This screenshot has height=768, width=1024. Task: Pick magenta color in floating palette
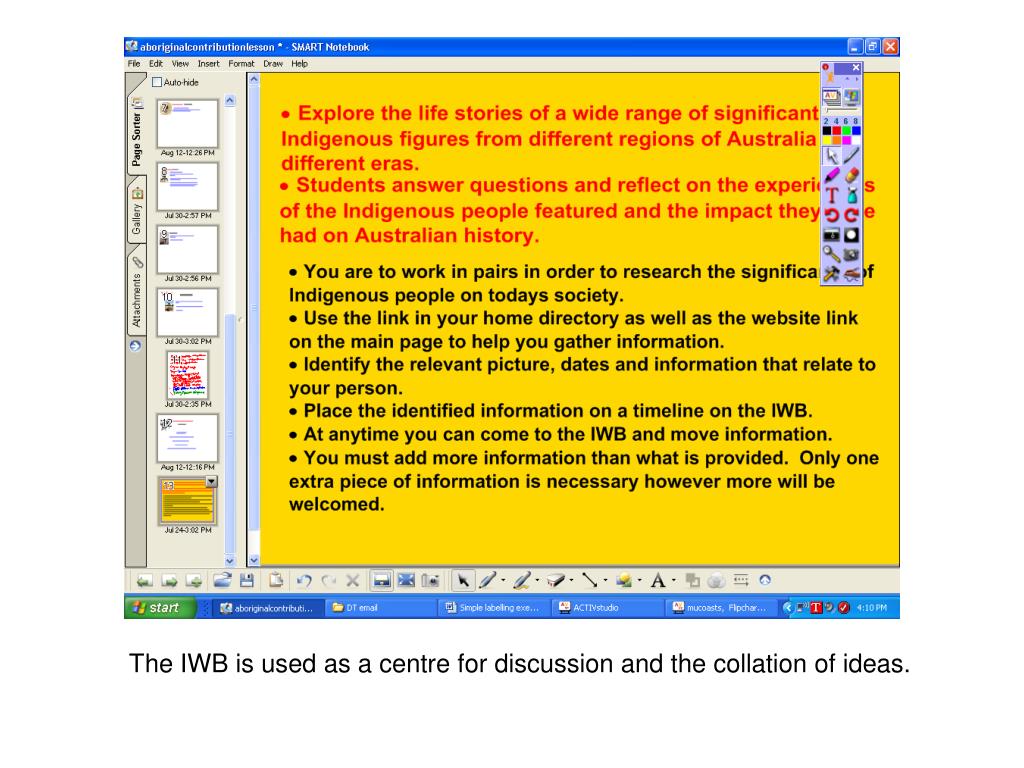click(846, 140)
